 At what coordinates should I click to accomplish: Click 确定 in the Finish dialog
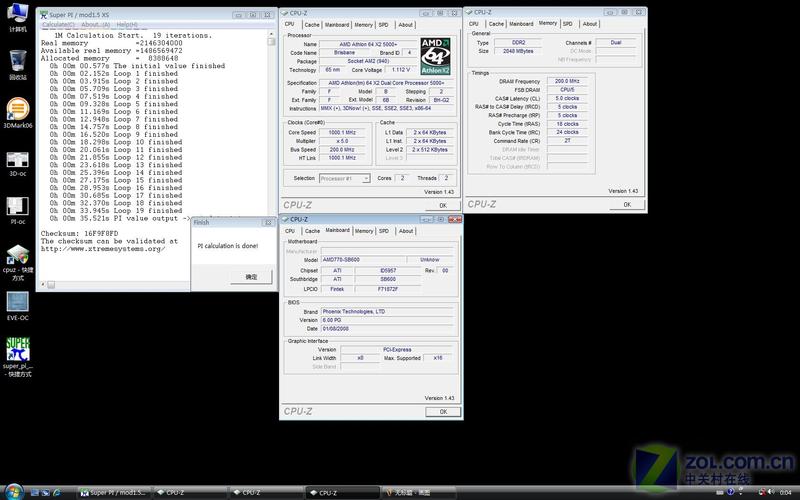click(251, 277)
